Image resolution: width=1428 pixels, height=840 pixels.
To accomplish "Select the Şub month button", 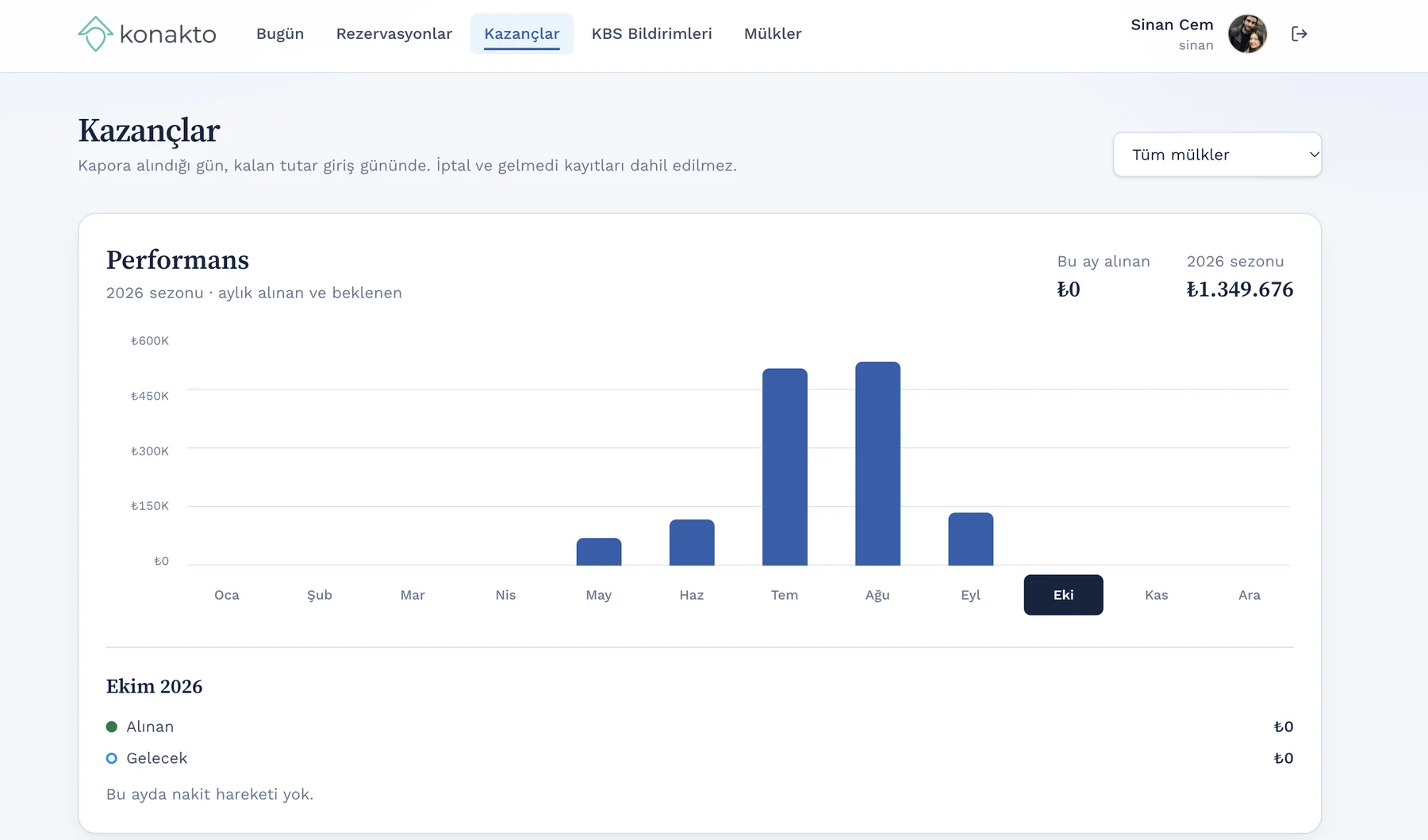I will click(x=320, y=595).
